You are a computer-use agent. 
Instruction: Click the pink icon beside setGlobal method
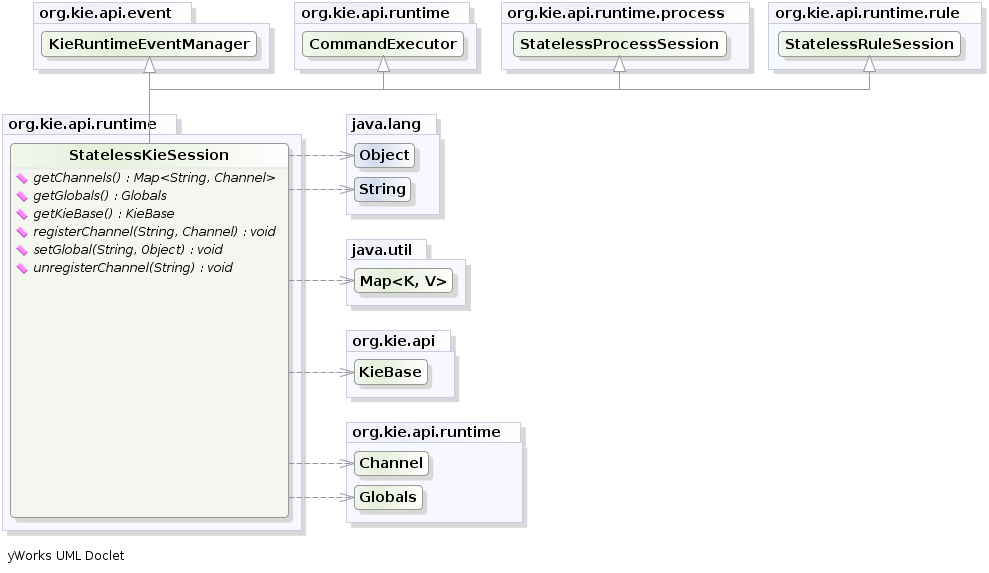coord(22,250)
